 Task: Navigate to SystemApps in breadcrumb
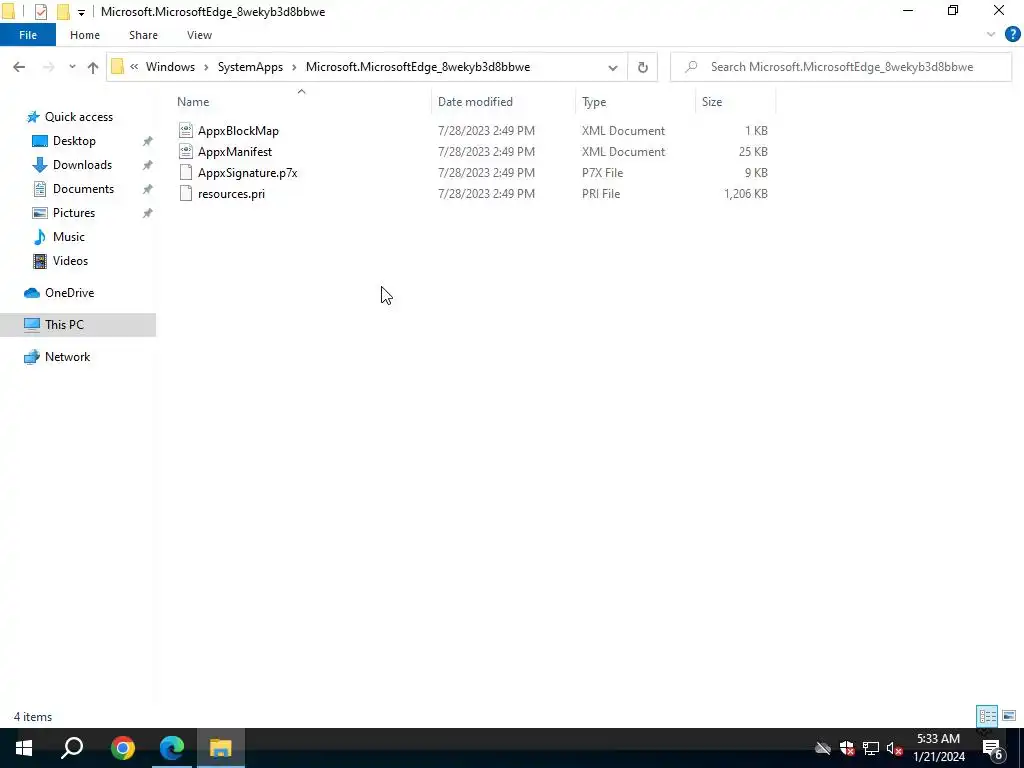250,67
